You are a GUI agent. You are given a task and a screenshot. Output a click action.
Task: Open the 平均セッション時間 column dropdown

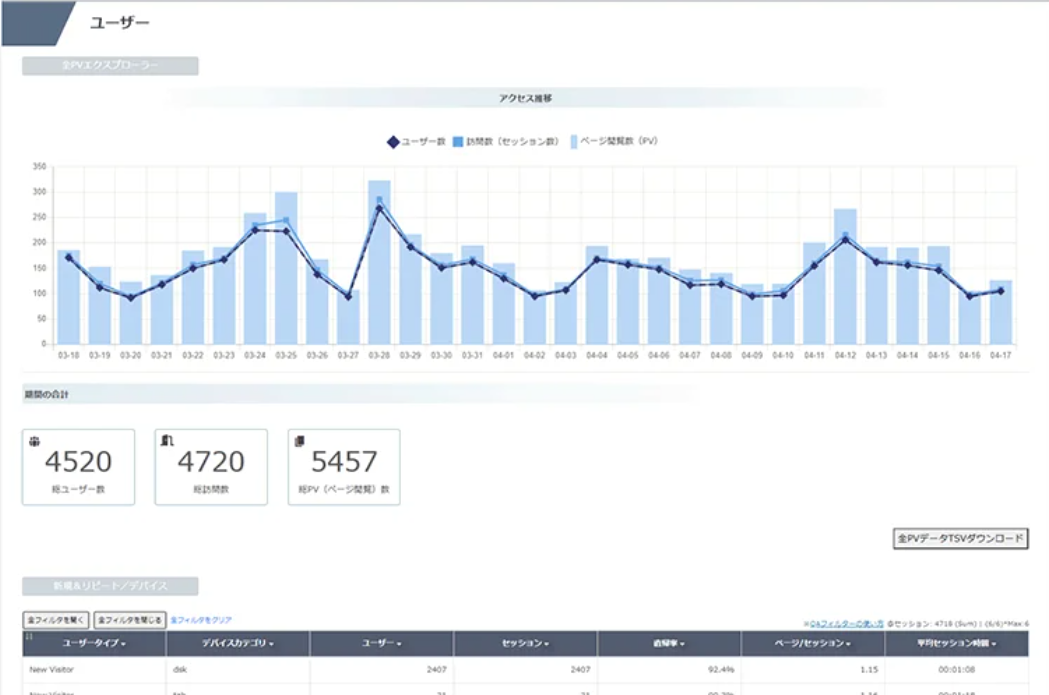(x=957, y=644)
